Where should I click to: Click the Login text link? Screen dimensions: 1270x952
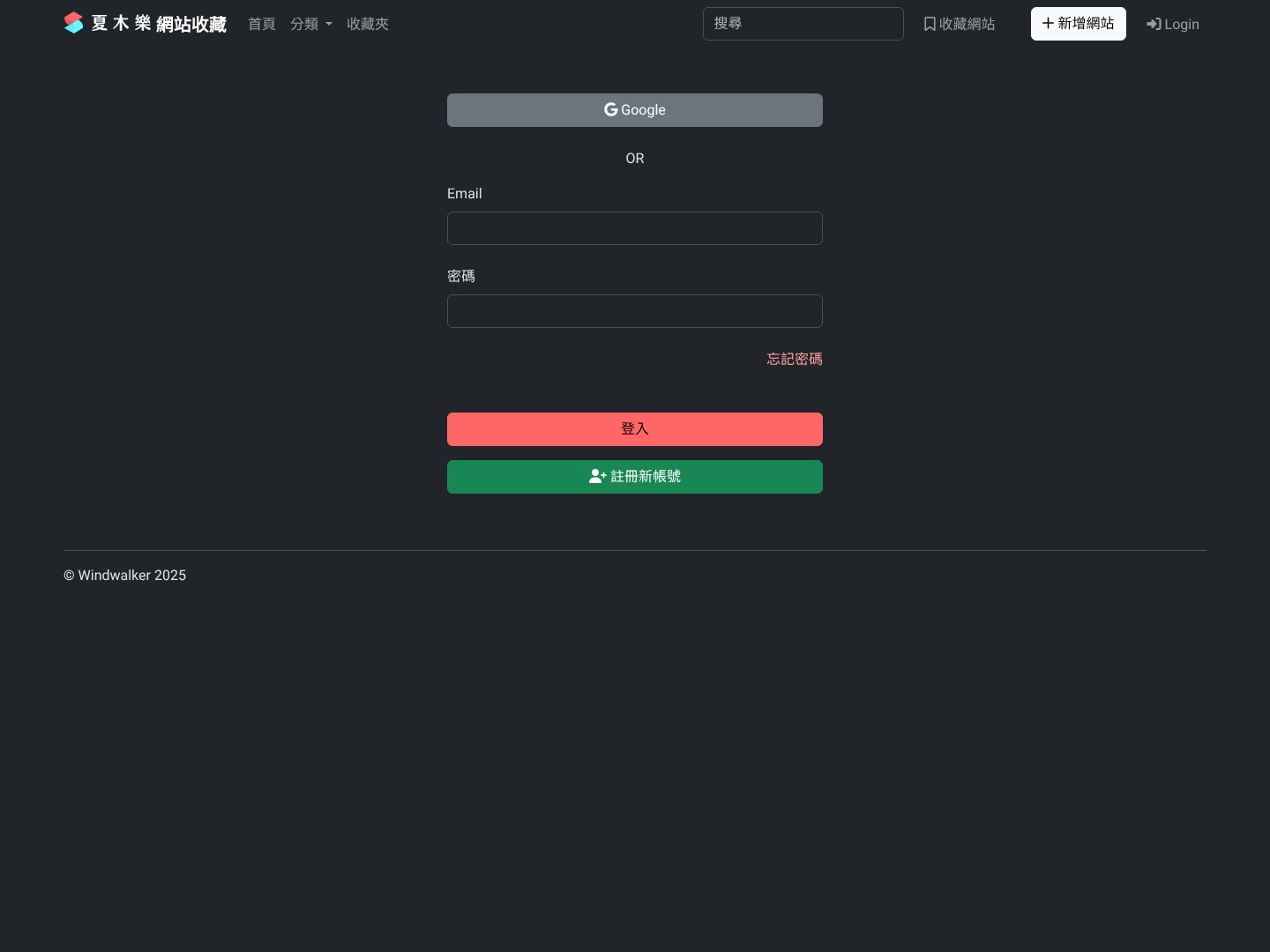tap(1181, 24)
